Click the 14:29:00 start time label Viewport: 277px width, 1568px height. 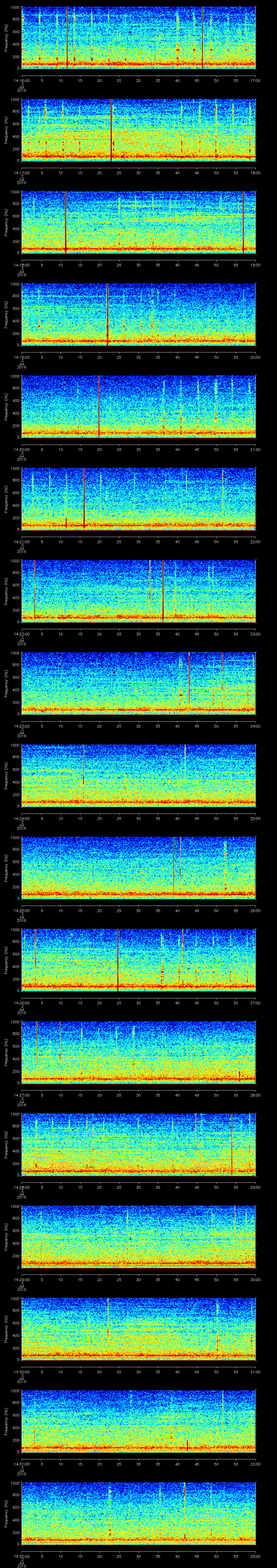click(x=21, y=1279)
